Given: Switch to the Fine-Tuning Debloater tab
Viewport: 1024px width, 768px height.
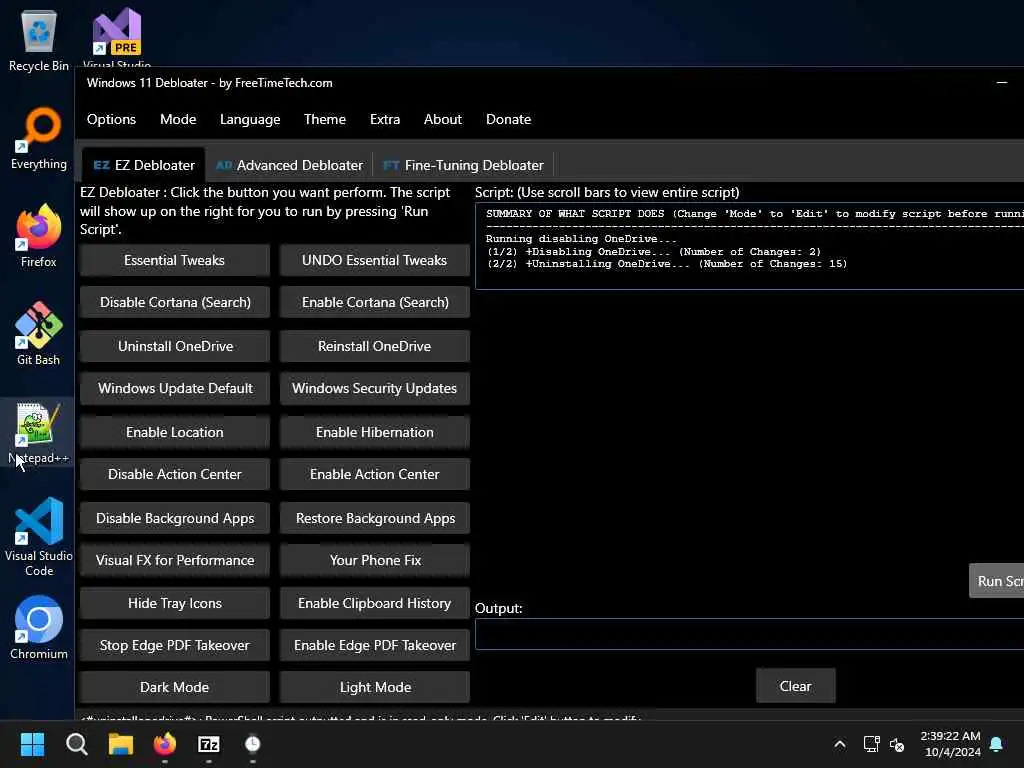Looking at the screenshot, I should 463,165.
